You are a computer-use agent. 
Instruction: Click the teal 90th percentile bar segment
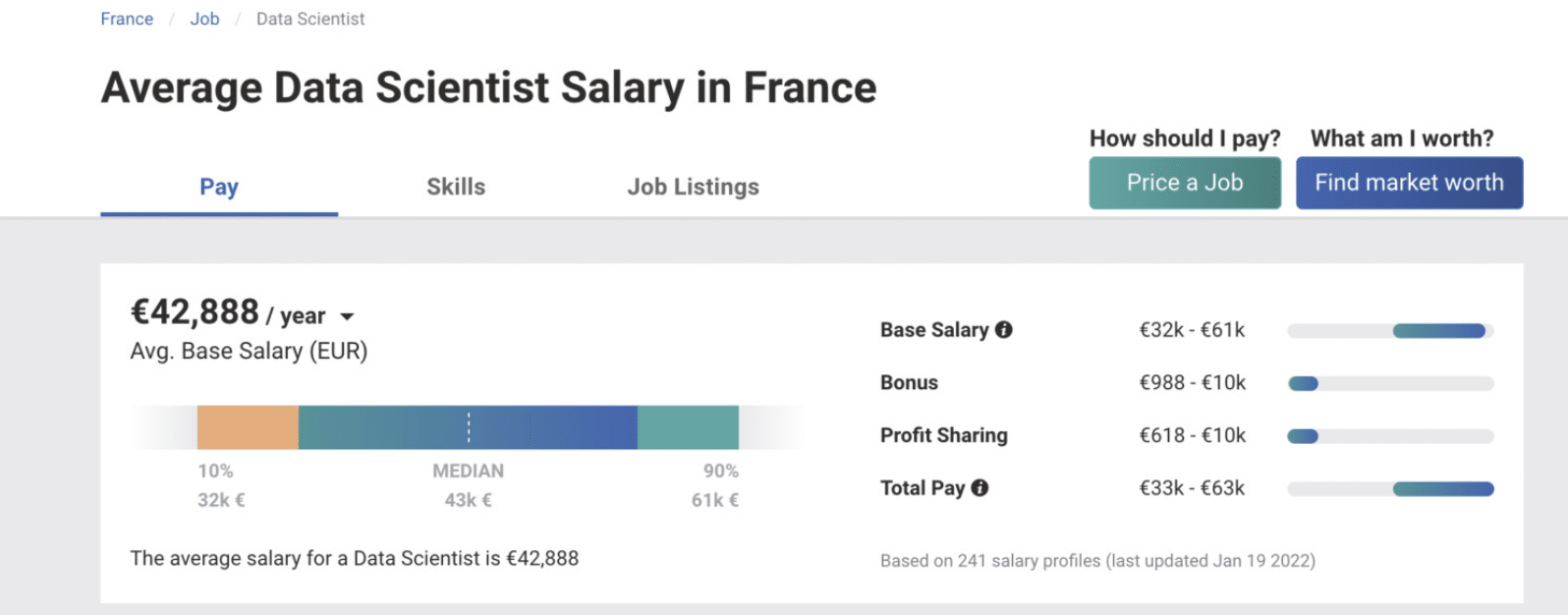pyautogui.click(x=688, y=427)
